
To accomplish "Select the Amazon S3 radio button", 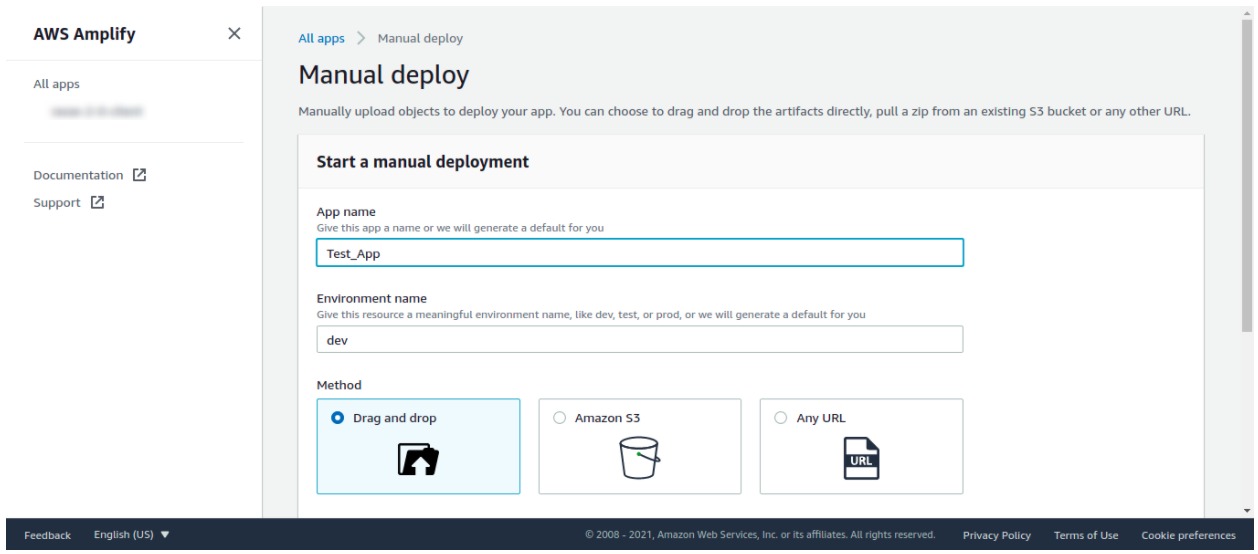I will [559, 418].
